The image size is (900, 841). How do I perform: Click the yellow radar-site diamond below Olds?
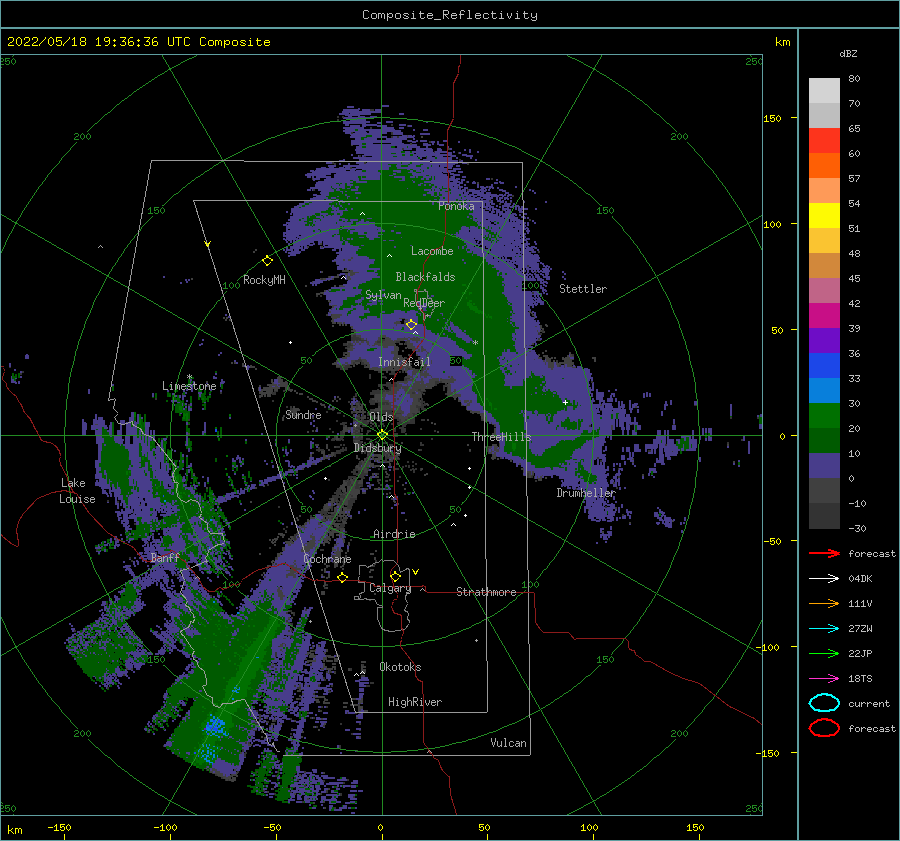pyautogui.click(x=382, y=435)
